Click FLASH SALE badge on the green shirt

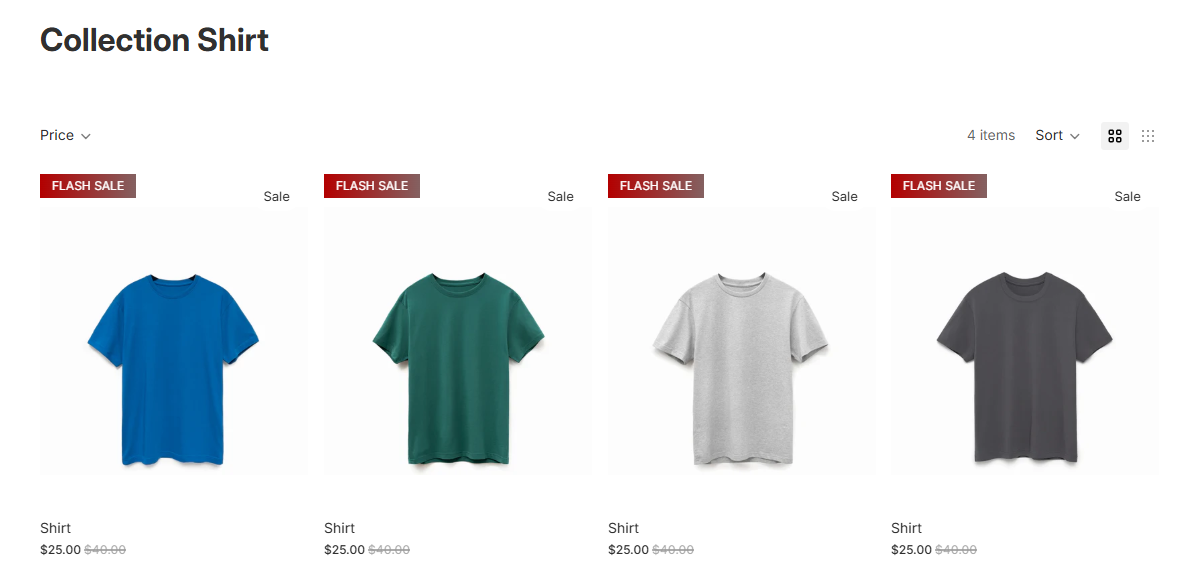[x=372, y=186]
